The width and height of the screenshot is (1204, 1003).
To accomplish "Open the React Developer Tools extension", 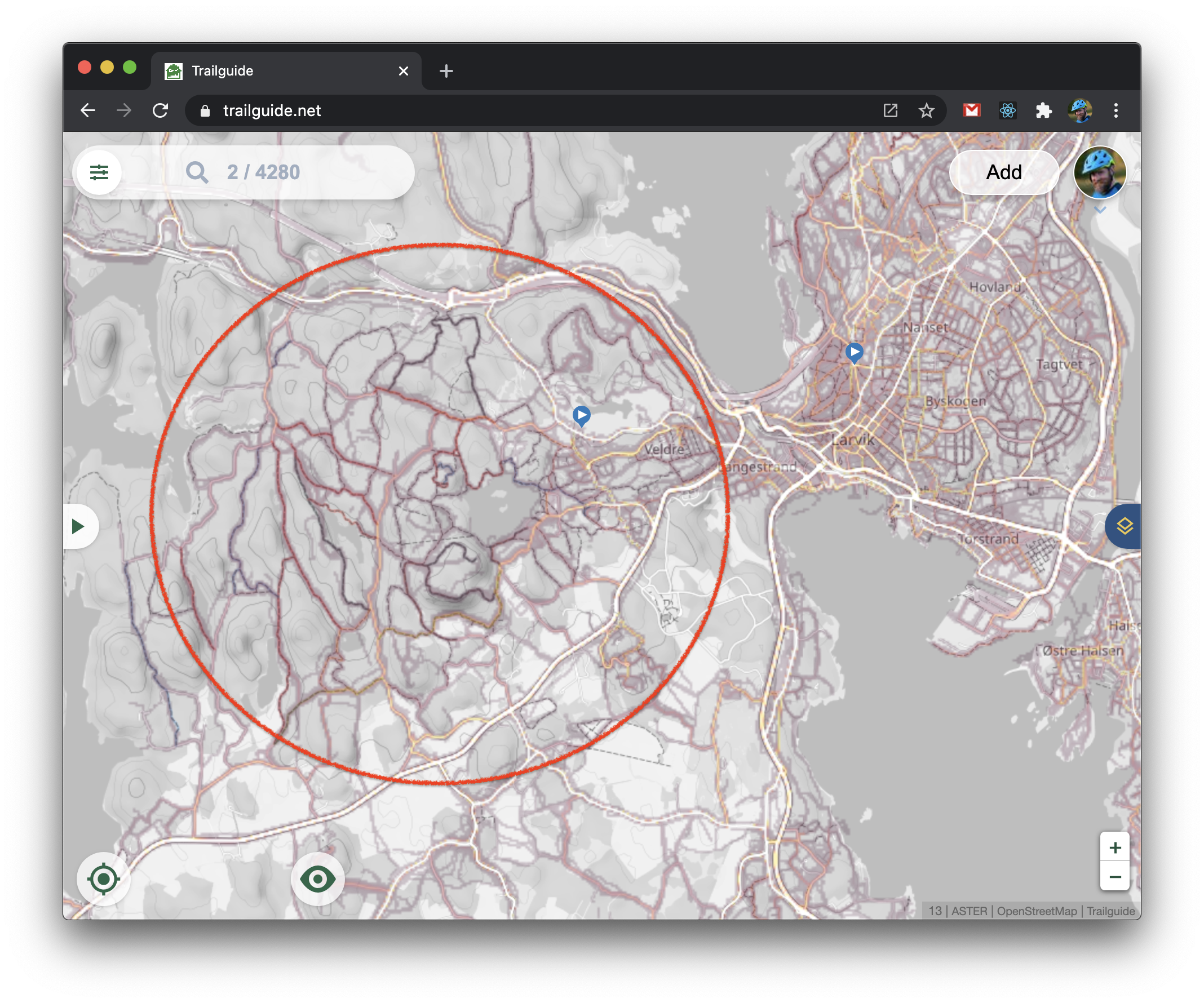I will [x=1007, y=110].
